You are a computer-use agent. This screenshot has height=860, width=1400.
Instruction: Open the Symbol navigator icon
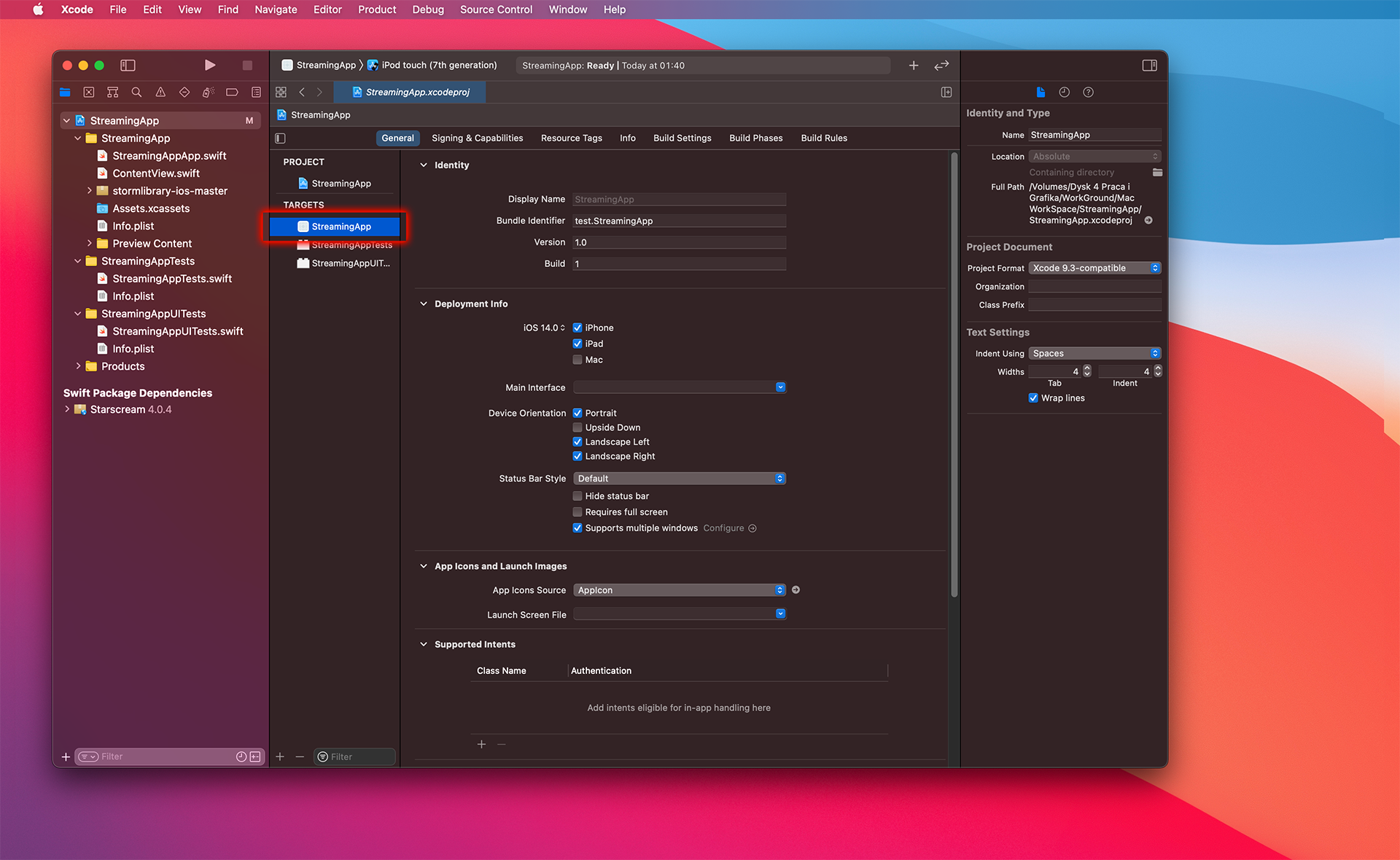click(112, 92)
